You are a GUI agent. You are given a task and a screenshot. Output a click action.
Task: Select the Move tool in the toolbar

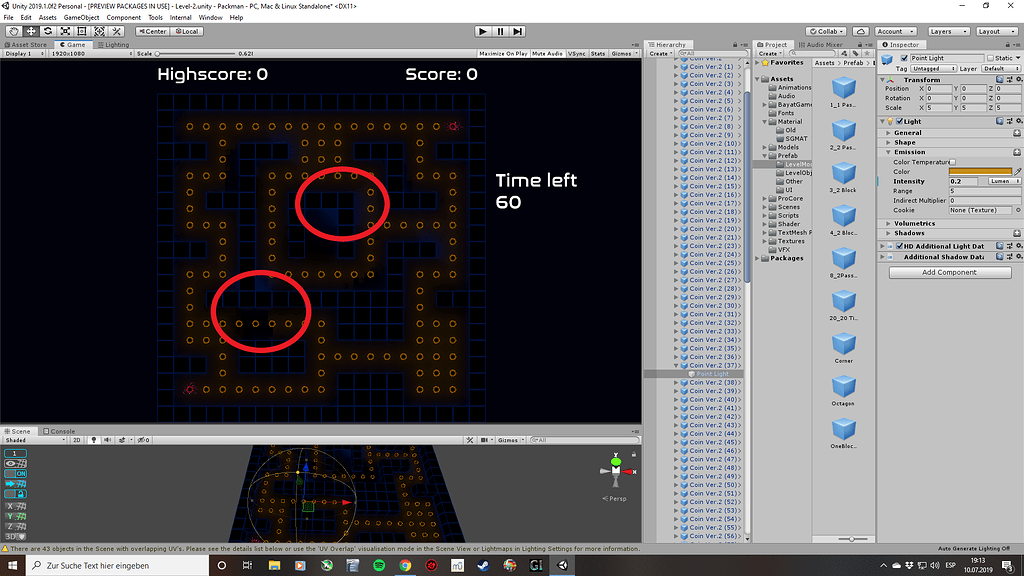[30, 31]
